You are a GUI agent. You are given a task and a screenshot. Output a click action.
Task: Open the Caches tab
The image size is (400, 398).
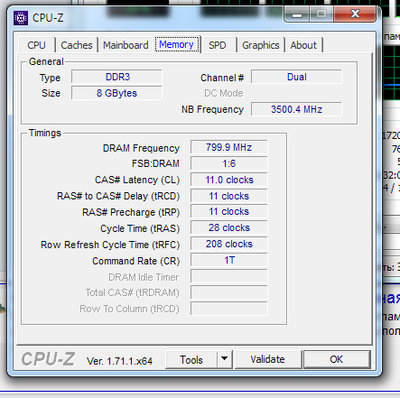(x=76, y=45)
